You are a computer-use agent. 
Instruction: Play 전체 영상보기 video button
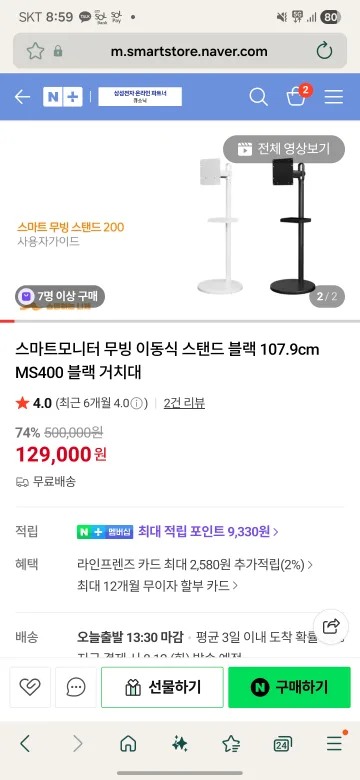284,149
